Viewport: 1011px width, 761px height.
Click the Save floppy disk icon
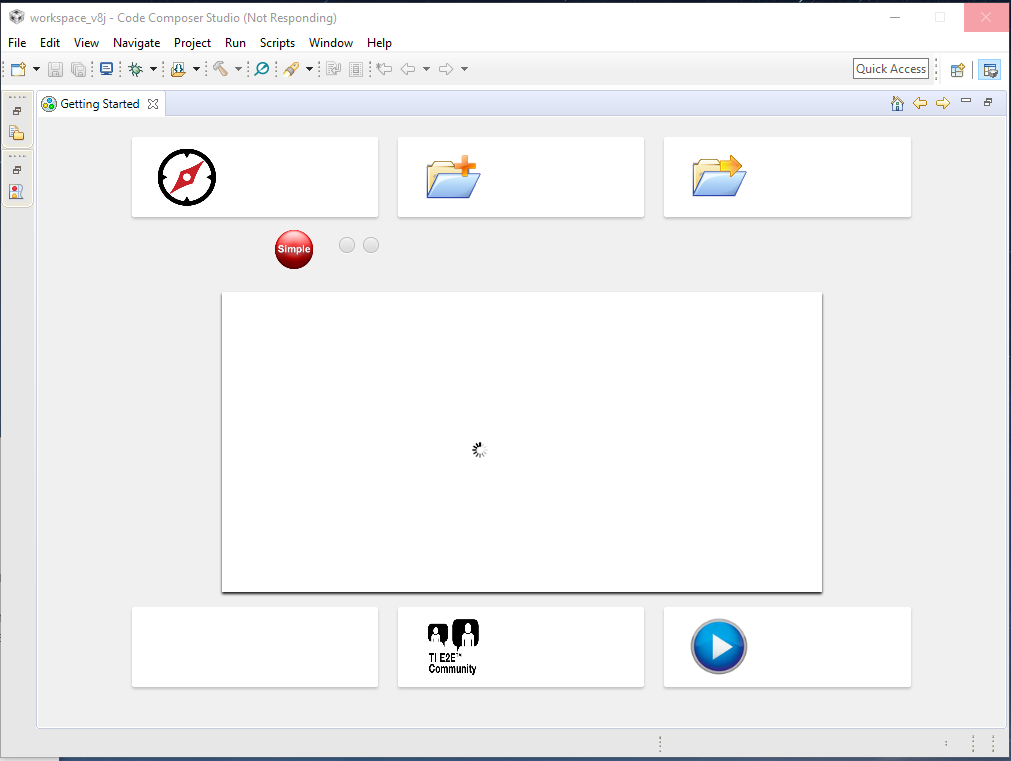click(55, 69)
